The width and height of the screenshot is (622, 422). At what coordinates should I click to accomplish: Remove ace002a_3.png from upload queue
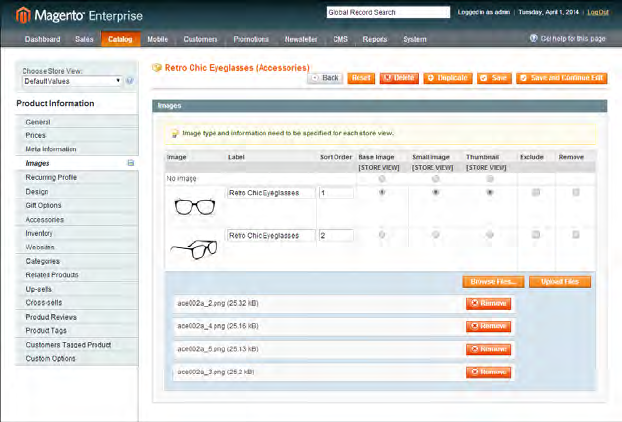click(488, 372)
